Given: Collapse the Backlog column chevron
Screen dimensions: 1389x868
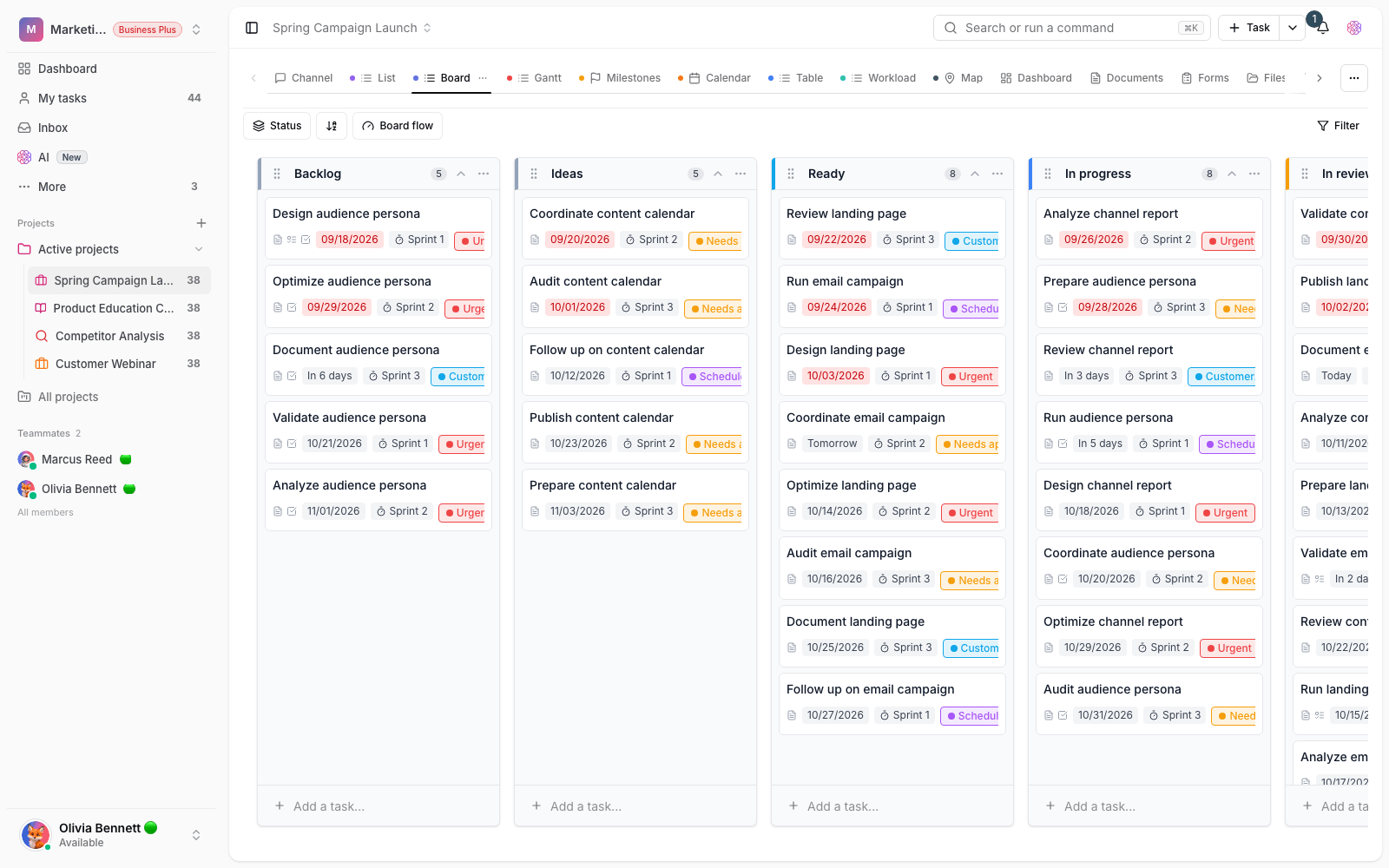Looking at the screenshot, I should coord(461,174).
